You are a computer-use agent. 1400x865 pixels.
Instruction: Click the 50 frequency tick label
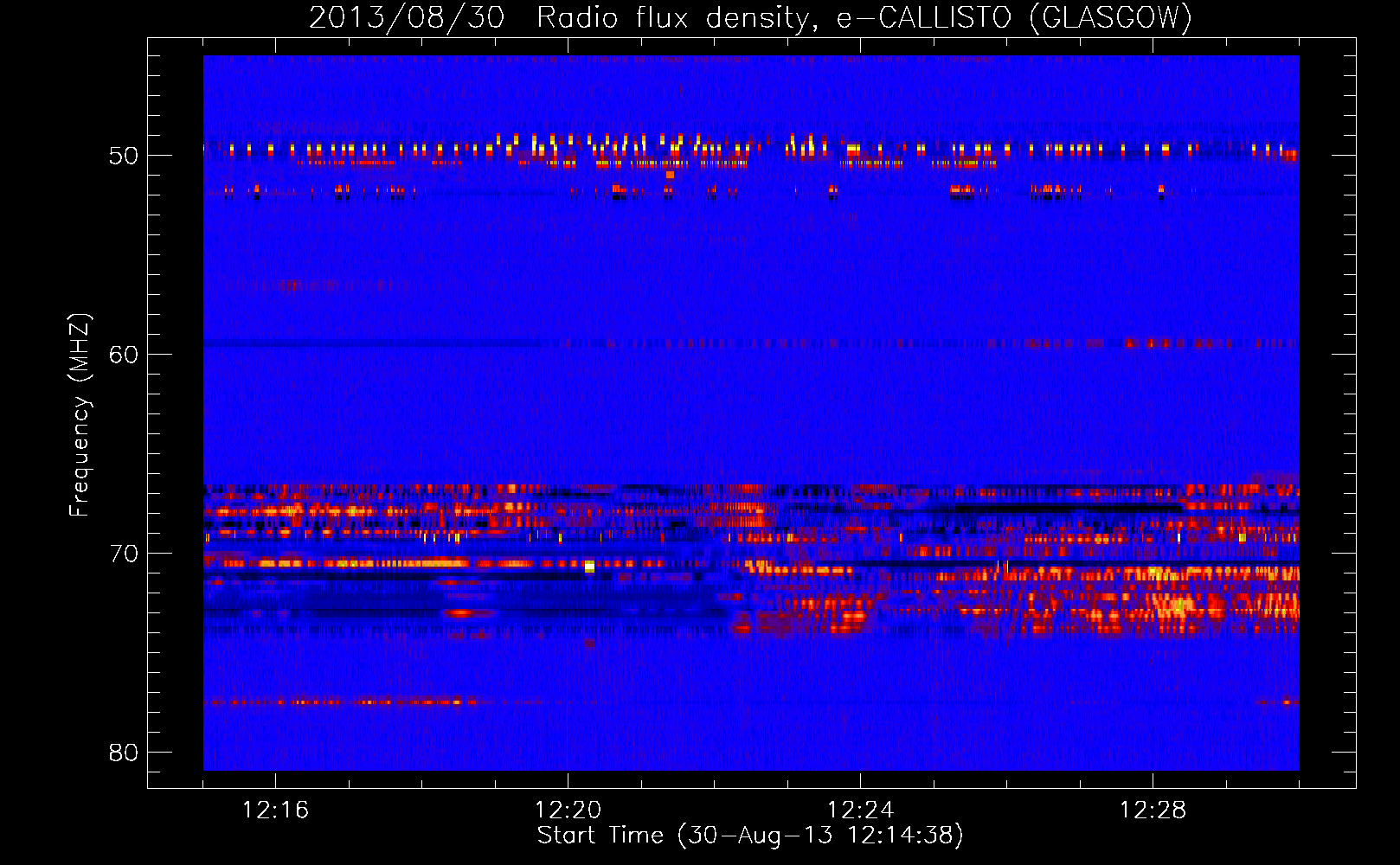(124, 156)
